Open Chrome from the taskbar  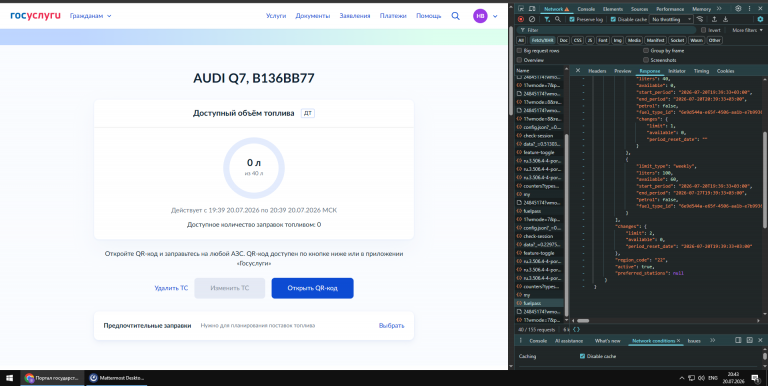(53, 378)
